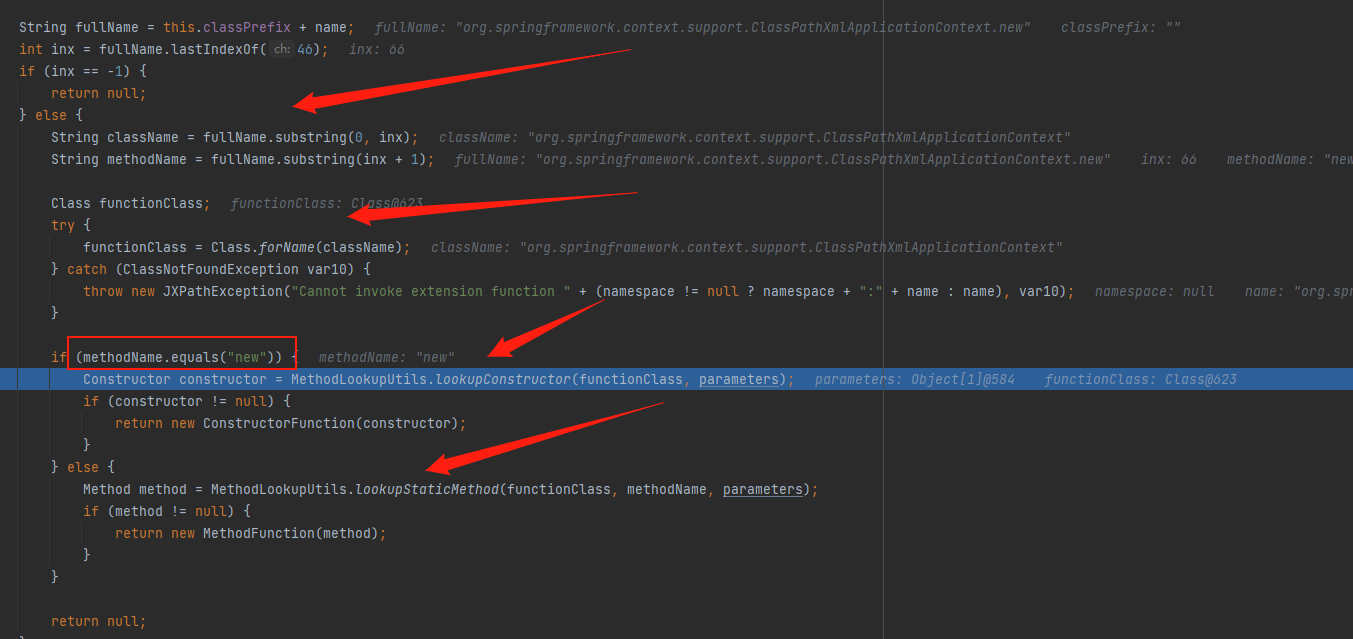Viewport: 1353px width, 639px height.
Task: Click the 'Method method' declaration
Action: click(x=135, y=489)
